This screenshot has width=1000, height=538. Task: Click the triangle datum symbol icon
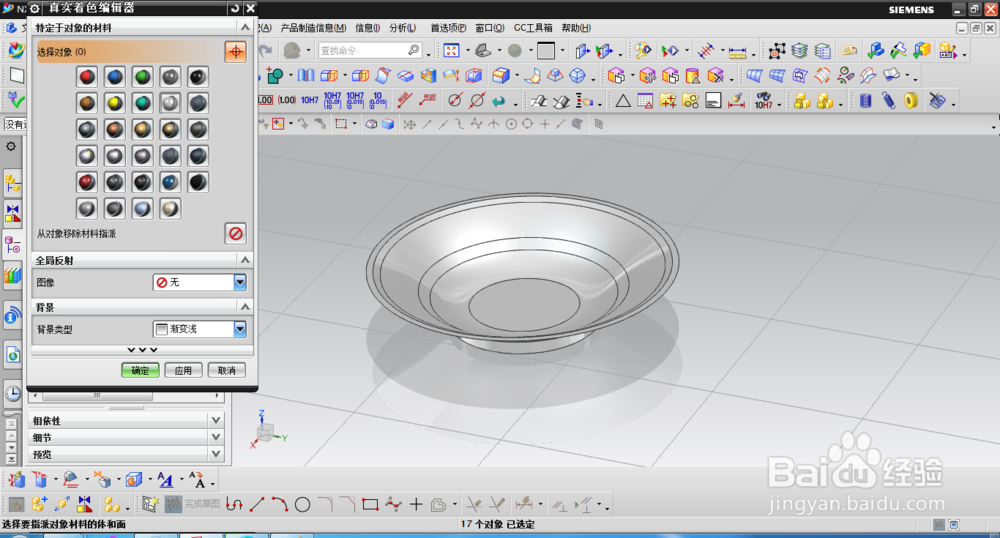point(623,101)
